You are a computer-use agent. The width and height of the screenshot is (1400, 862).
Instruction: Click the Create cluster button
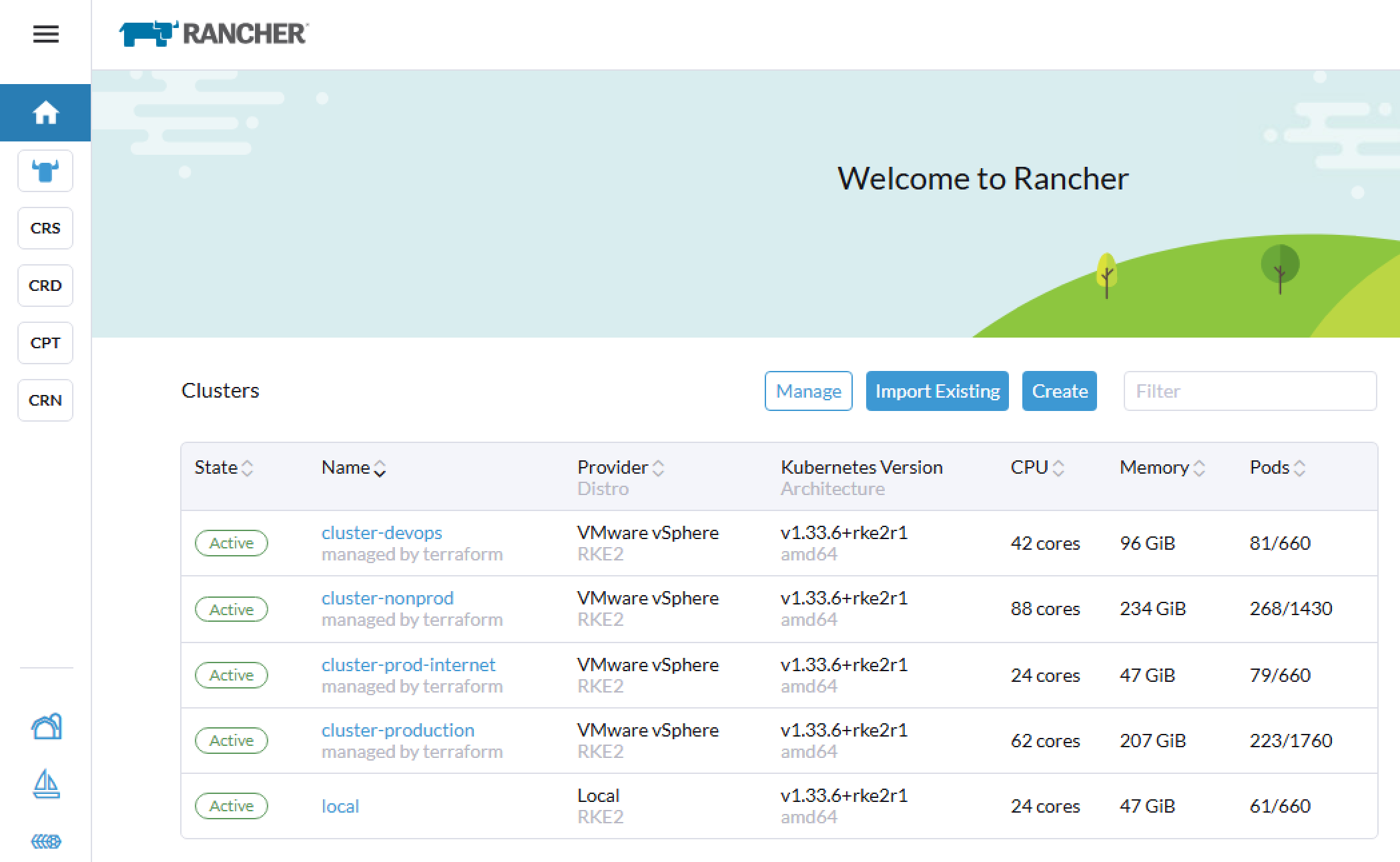click(1059, 391)
